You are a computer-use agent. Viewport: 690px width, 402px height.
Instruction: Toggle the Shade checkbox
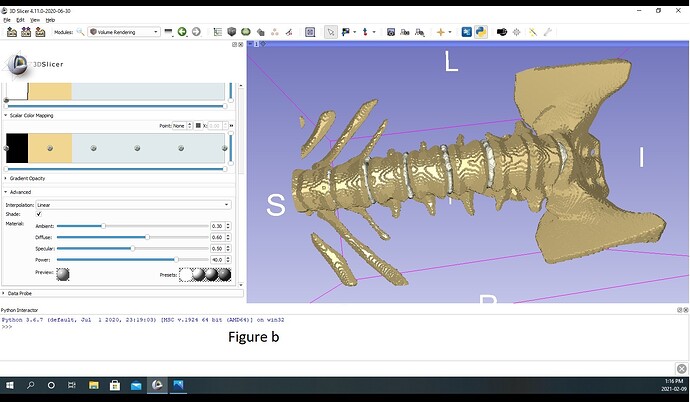tap(39, 214)
